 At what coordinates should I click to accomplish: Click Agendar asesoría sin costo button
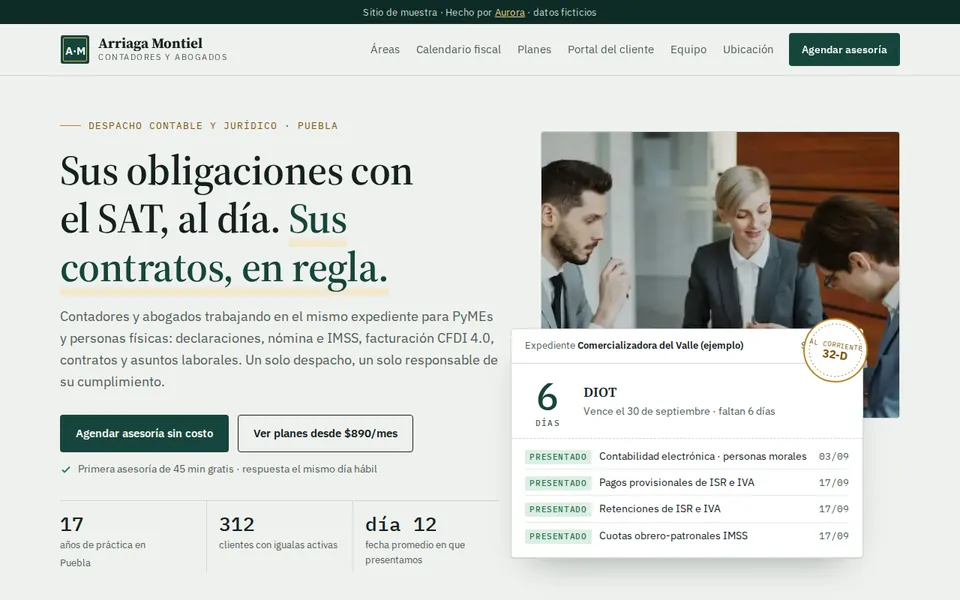(x=144, y=433)
